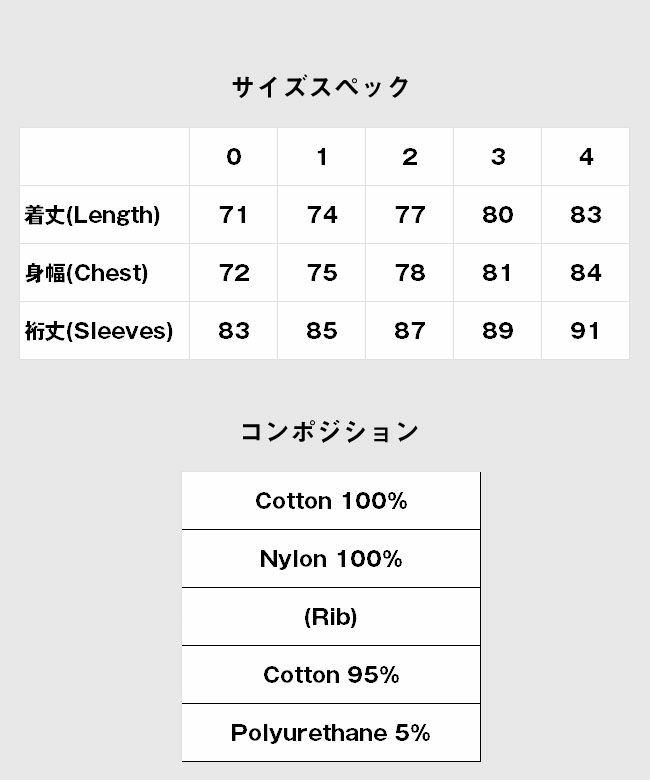
Task: Click the Cotton 95% row
Action: coord(331,675)
